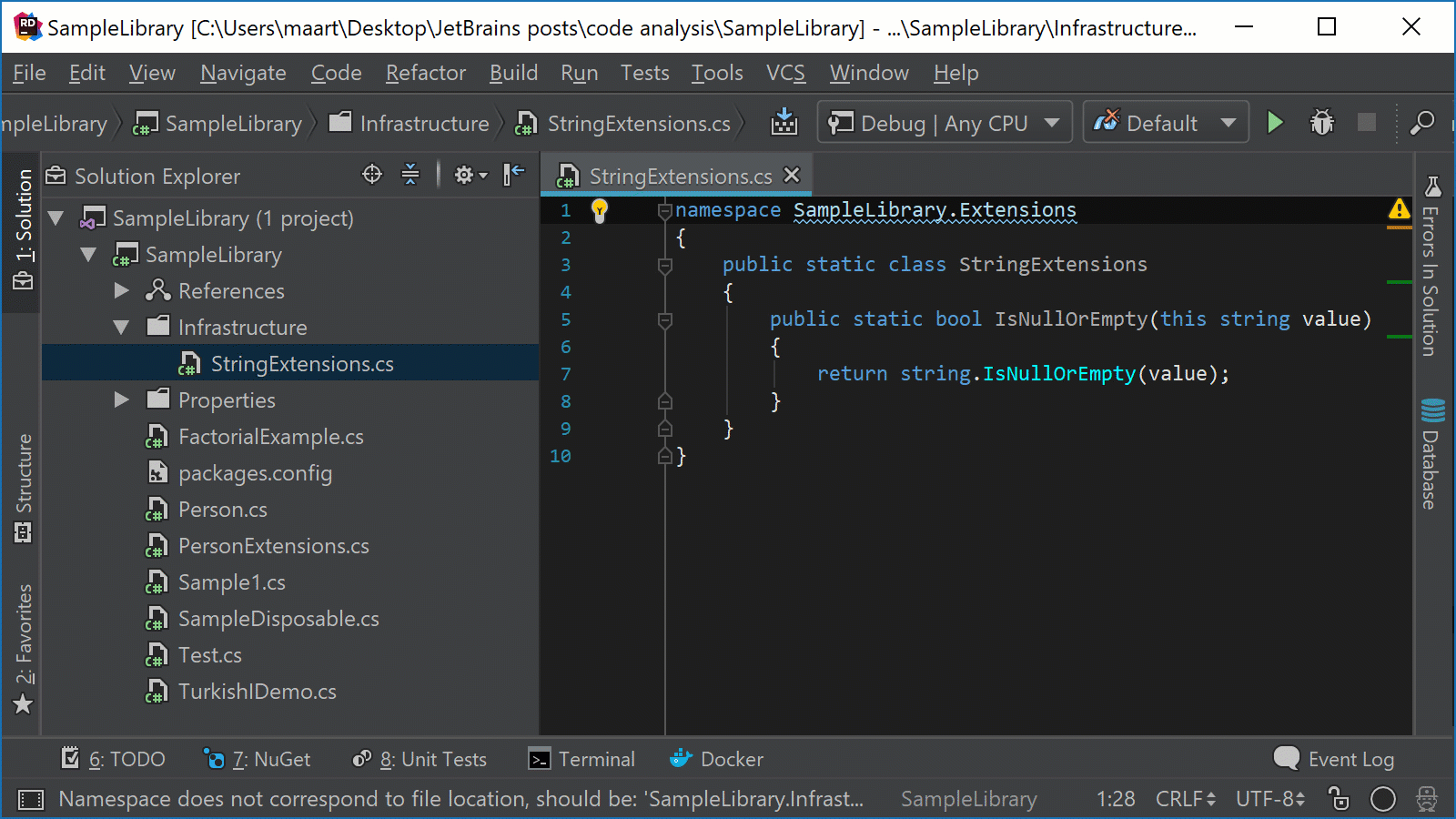Collapse all in Solution Explorer
The width and height of the screenshot is (1456, 819).
[410, 174]
